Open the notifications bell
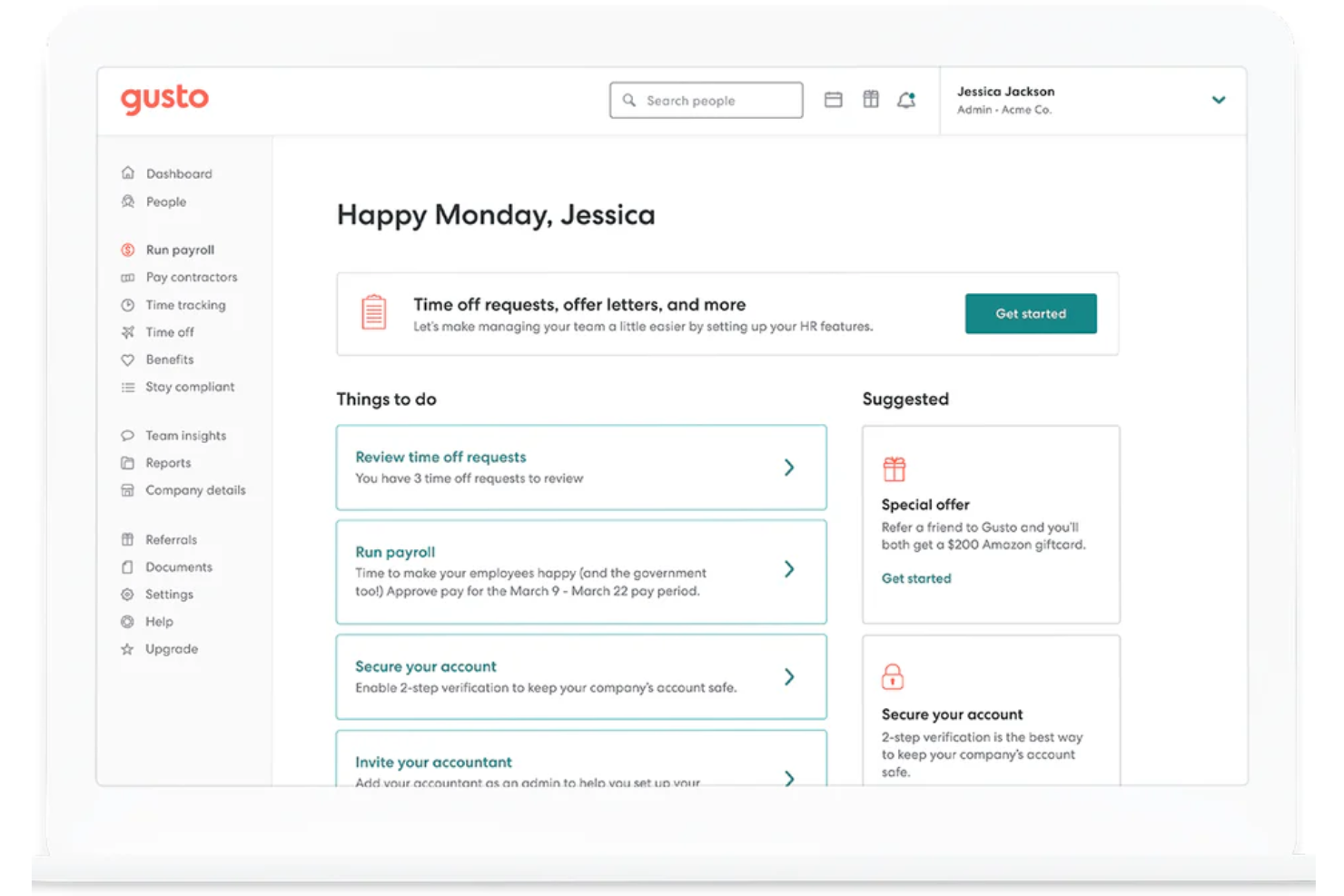 pyautogui.click(x=906, y=100)
